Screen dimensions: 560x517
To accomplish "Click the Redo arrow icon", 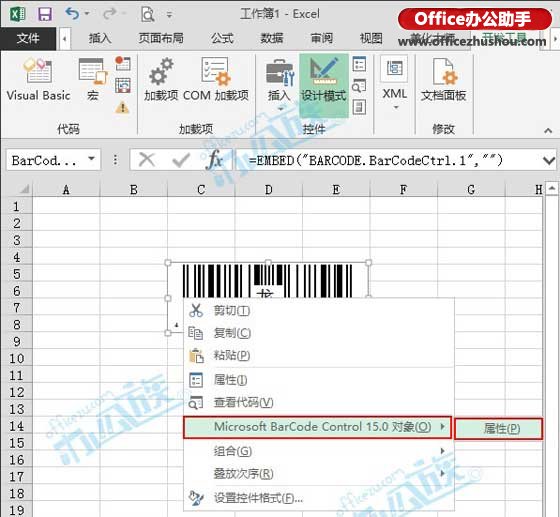I will (109, 14).
